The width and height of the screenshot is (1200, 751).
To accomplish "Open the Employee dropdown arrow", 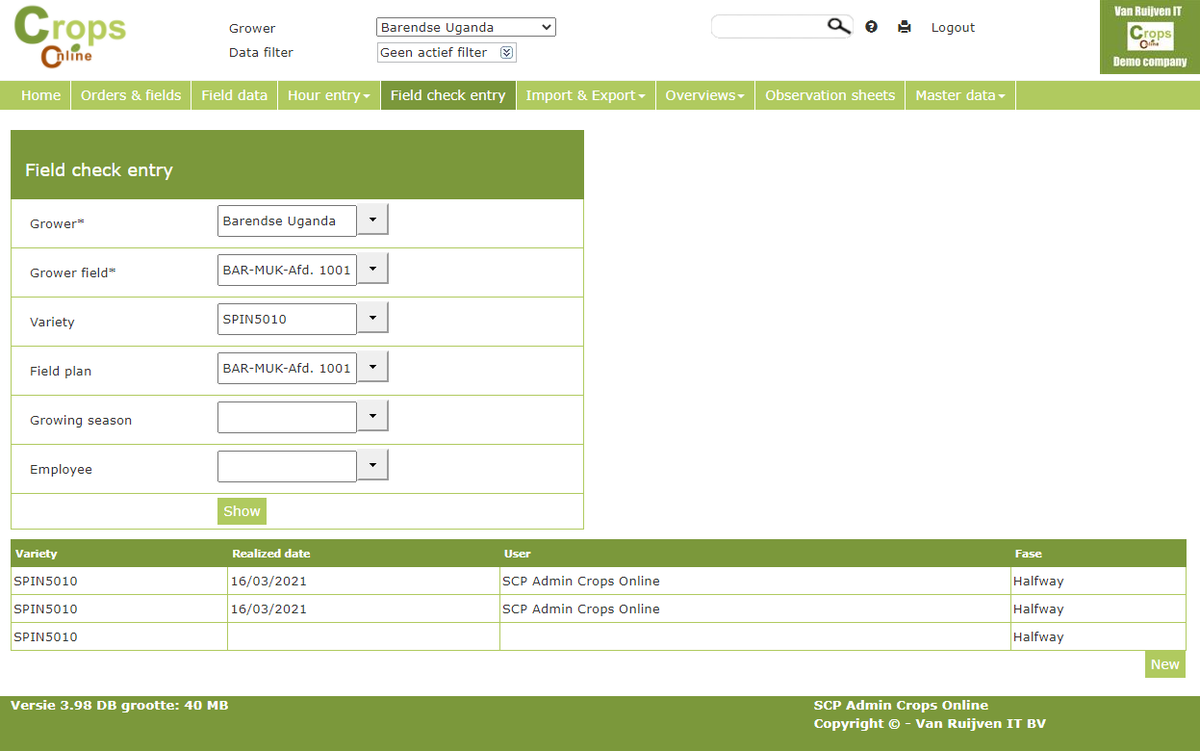I will click(x=373, y=465).
